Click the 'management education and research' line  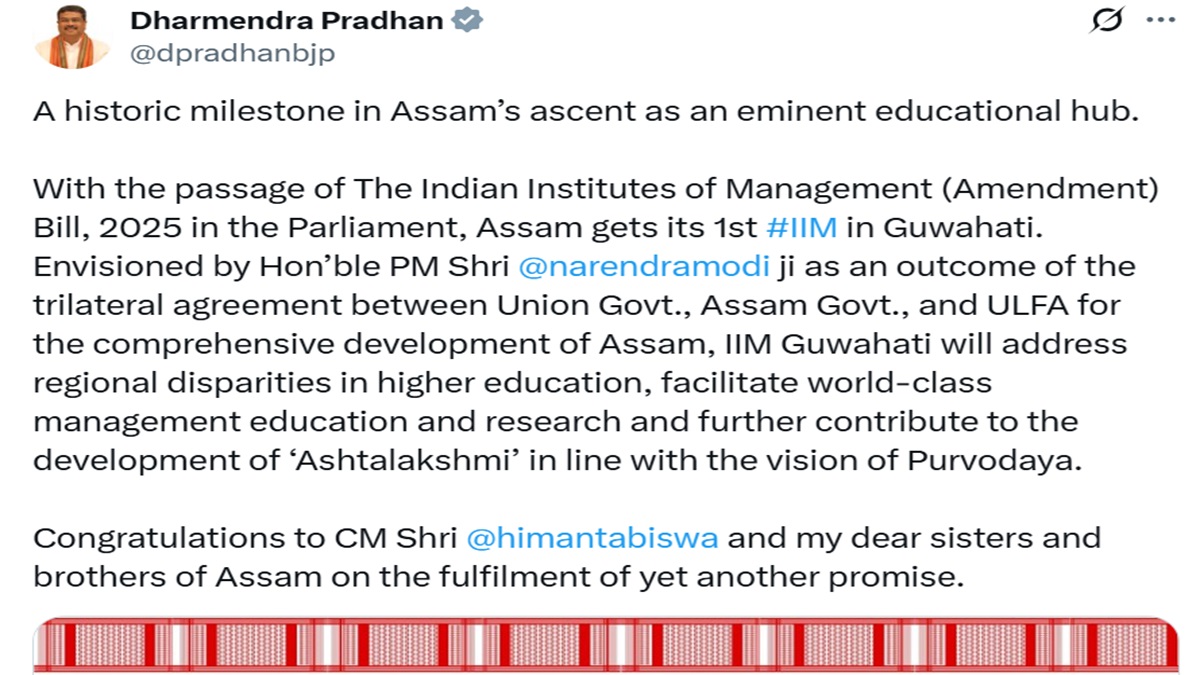pos(555,421)
